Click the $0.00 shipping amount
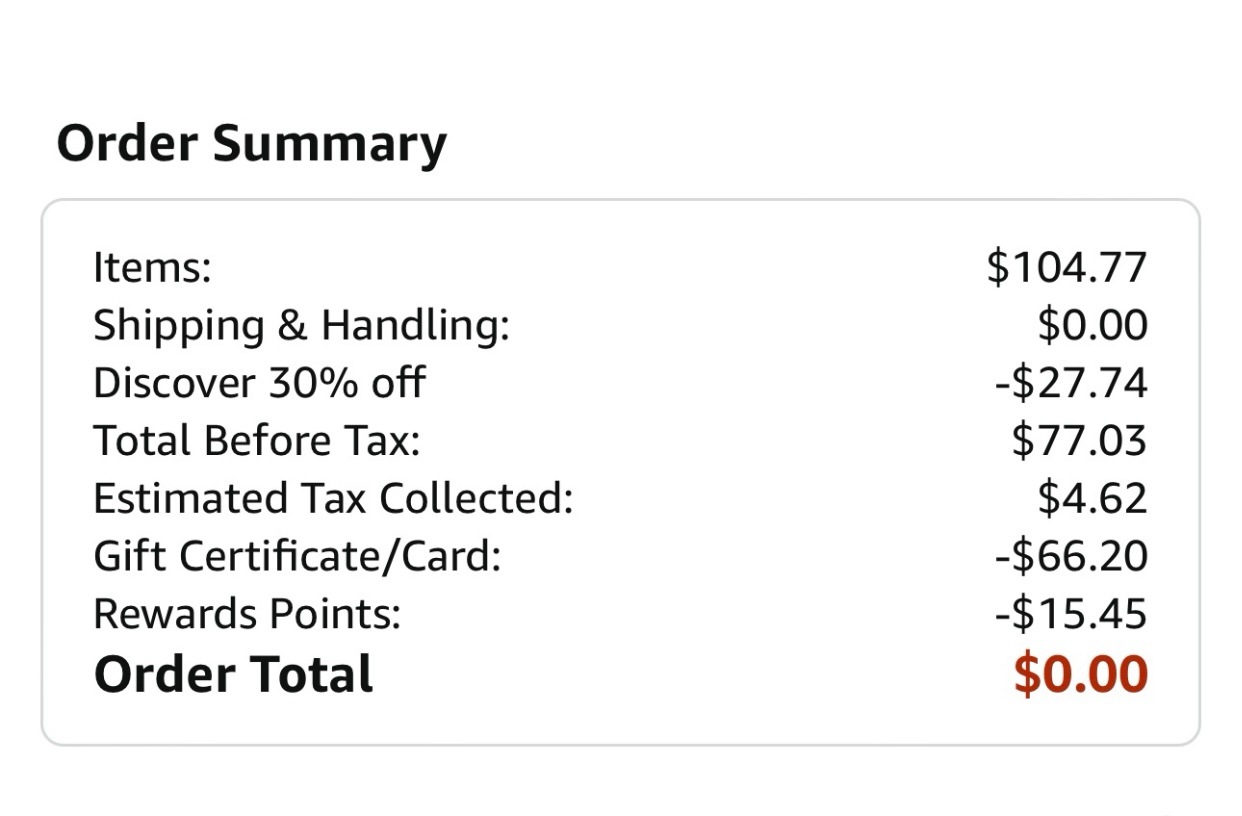This screenshot has height=816, width=1242. [x=1093, y=326]
